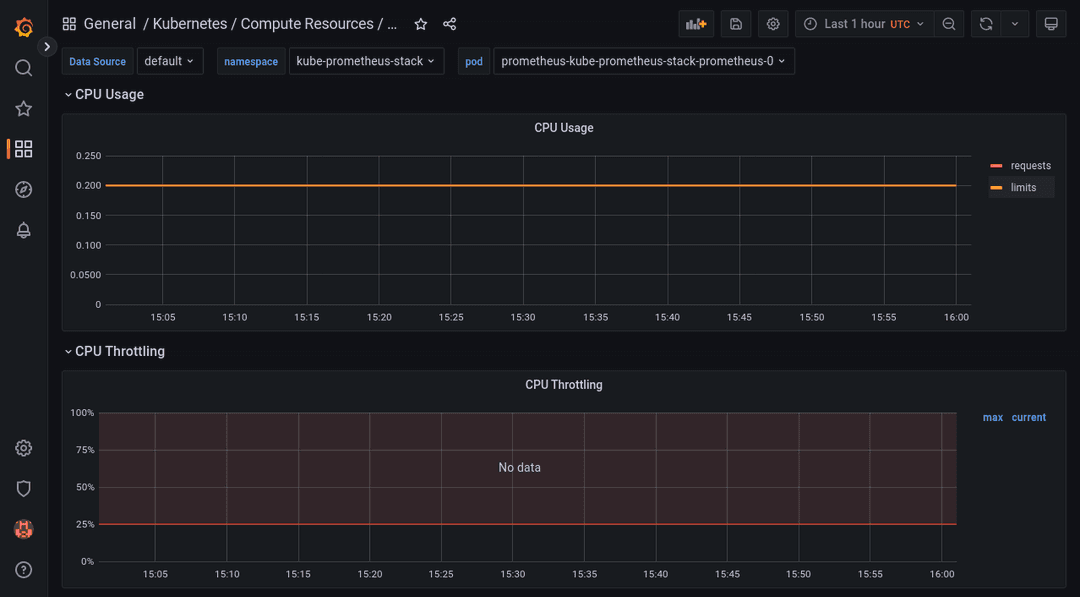Open the Add panel icon in toolbar

click(696, 22)
